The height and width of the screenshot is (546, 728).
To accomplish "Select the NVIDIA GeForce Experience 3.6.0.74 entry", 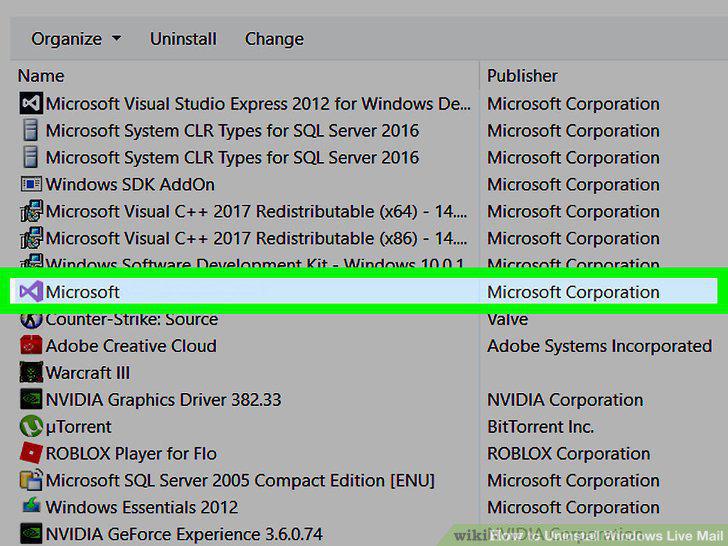I will click(x=184, y=534).
